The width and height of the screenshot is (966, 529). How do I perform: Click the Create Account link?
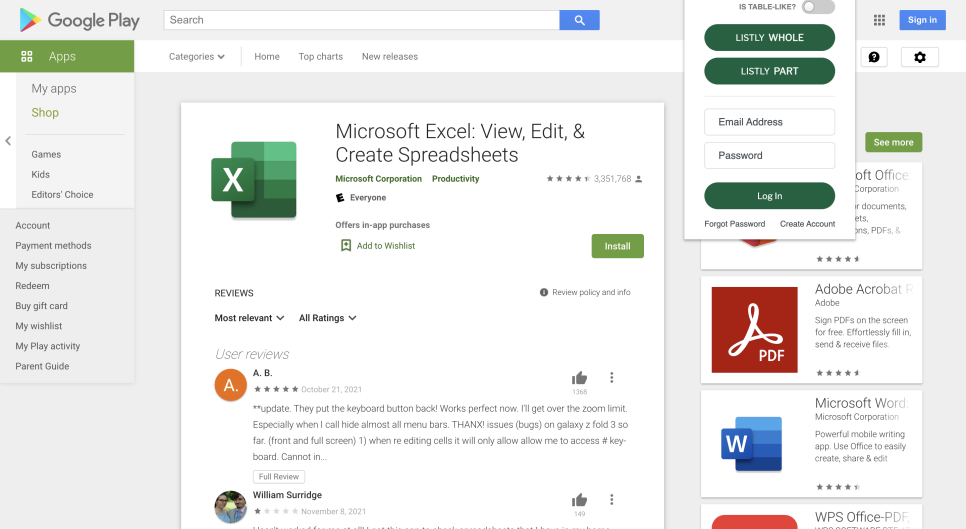pyautogui.click(x=808, y=224)
